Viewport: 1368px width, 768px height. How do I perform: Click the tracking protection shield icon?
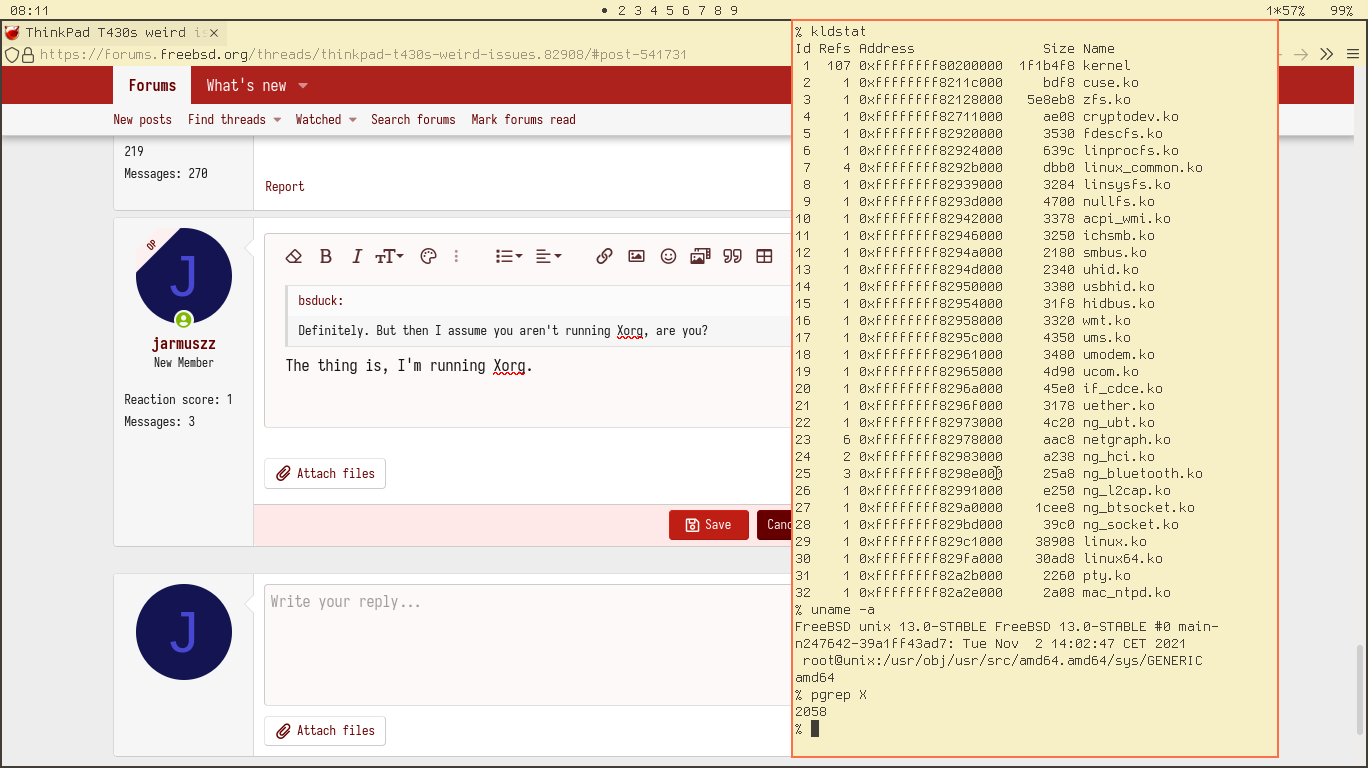(x=11, y=54)
